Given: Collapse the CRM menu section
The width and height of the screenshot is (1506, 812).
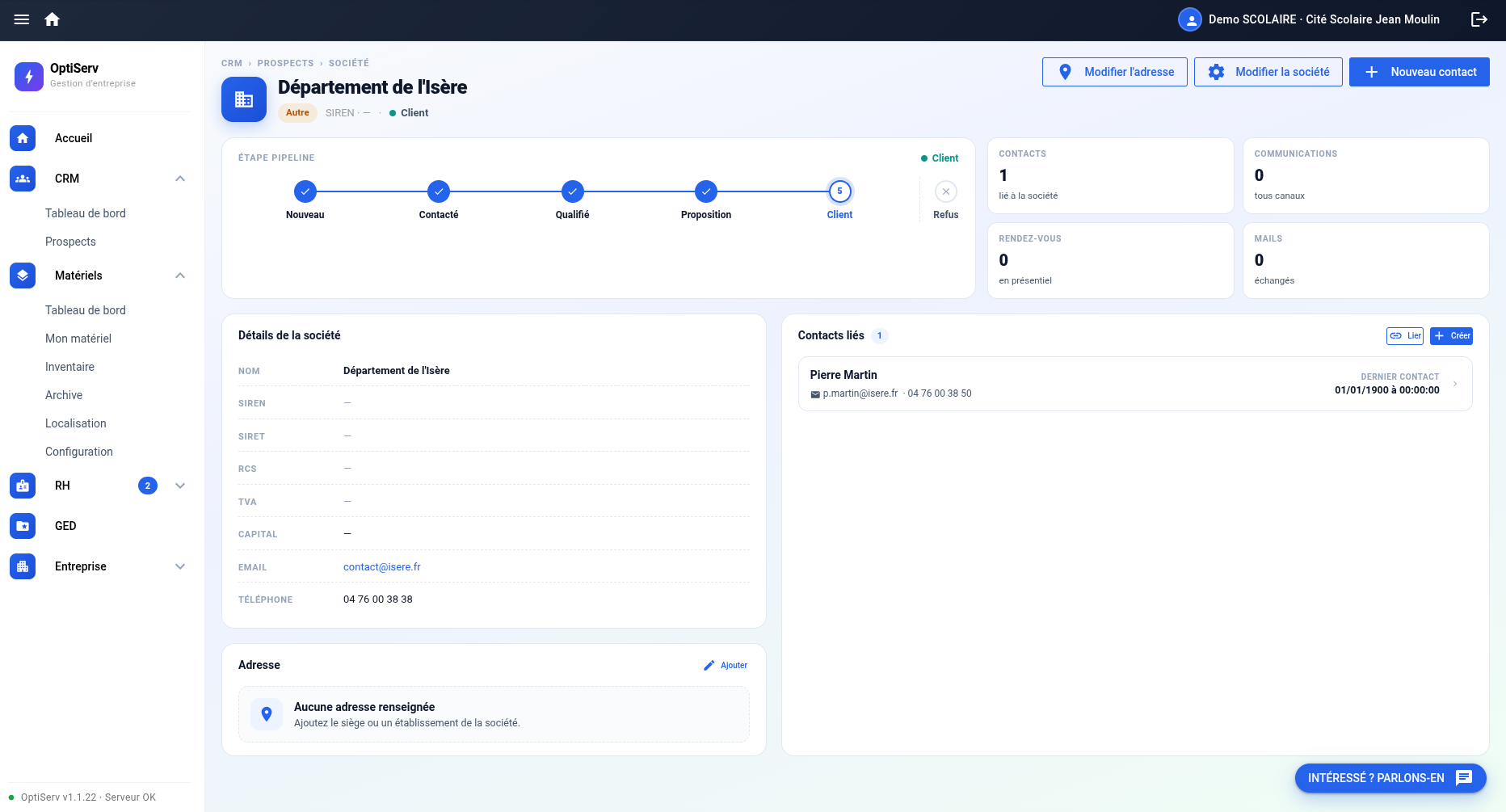Looking at the screenshot, I should 180,179.
